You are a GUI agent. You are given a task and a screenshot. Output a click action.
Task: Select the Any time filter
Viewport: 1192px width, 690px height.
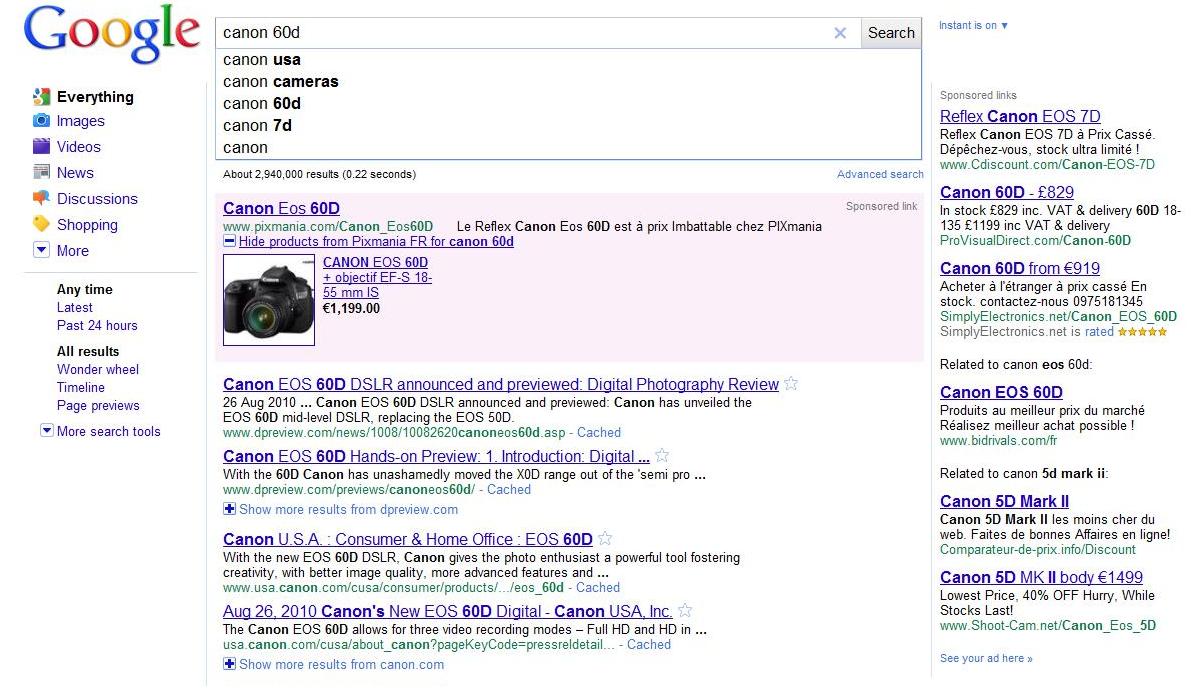pos(84,290)
